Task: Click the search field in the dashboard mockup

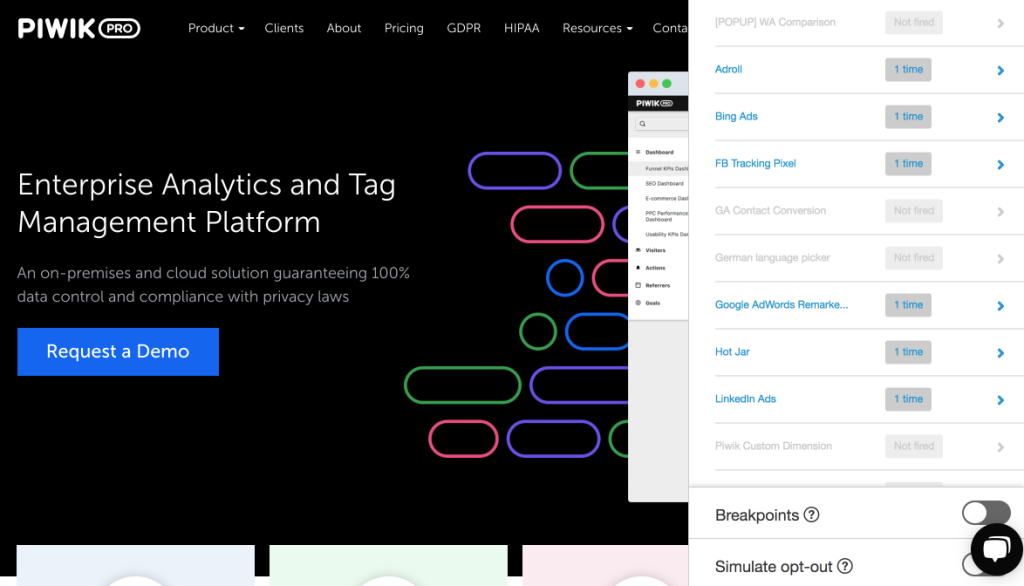Action: click(x=662, y=123)
